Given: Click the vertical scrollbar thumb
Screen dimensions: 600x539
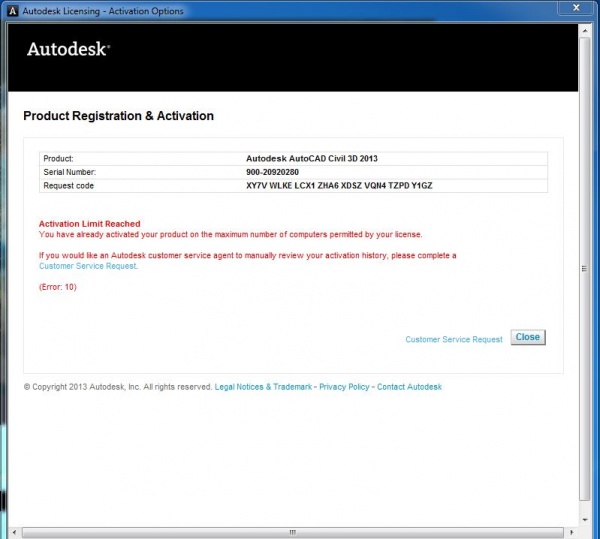Looking at the screenshot, I should [x=585, y=269].
